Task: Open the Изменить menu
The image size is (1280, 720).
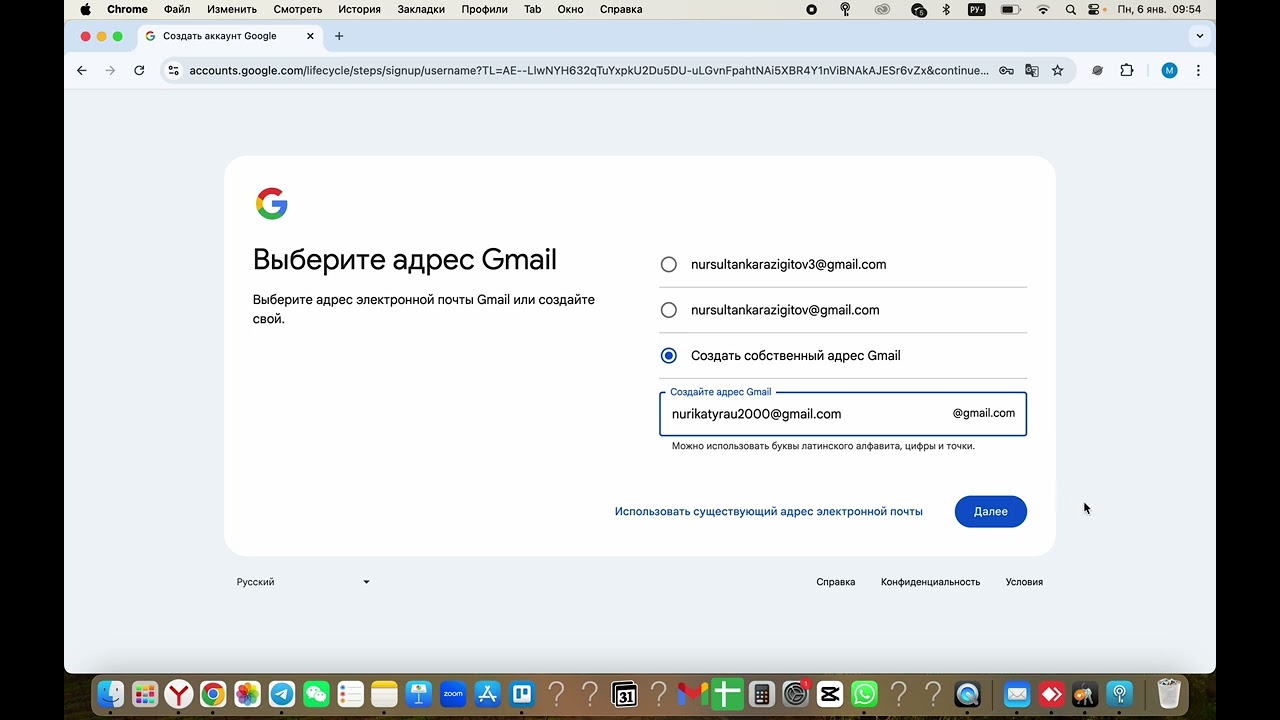Action: click(x=232, y=9)
